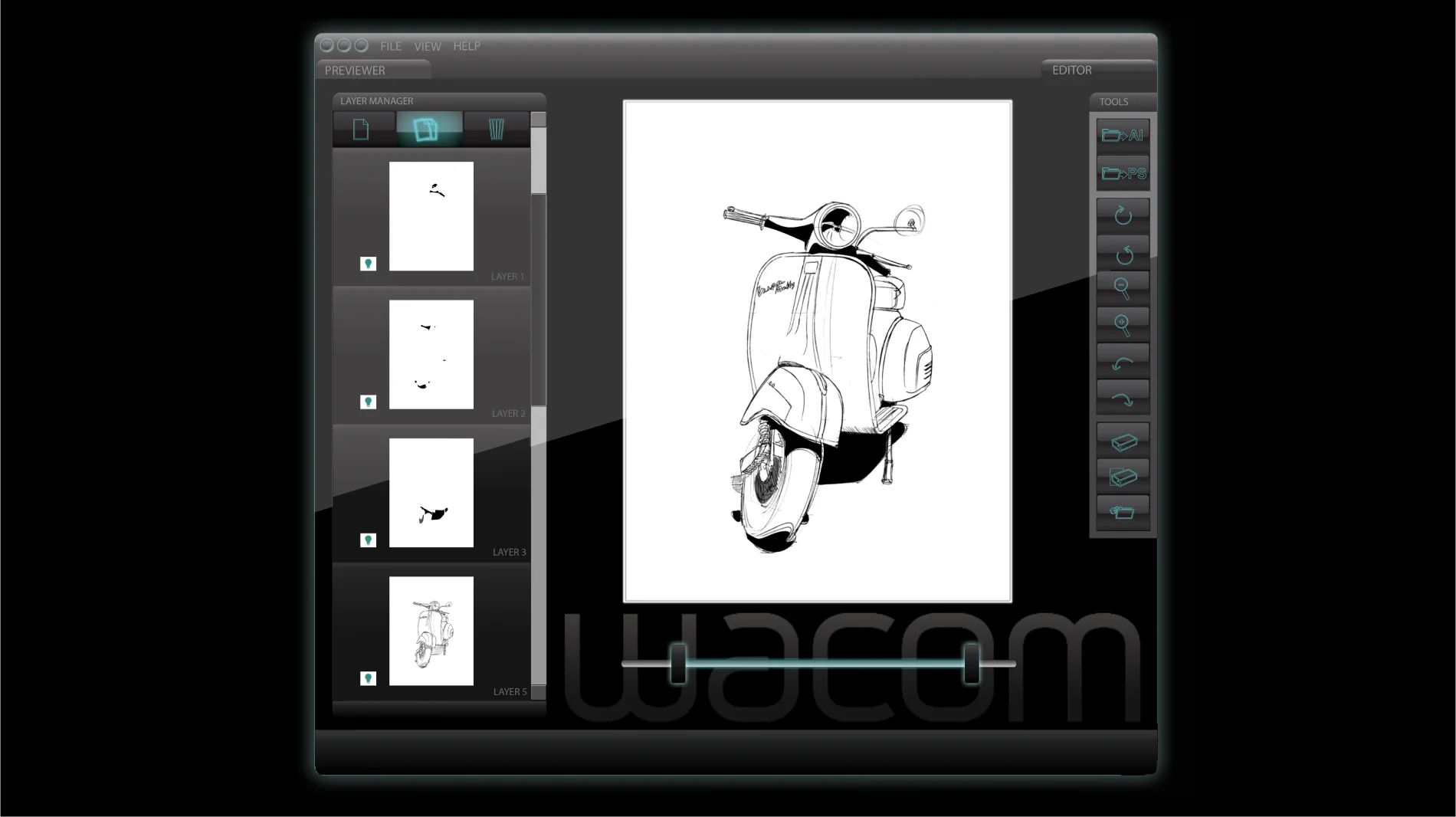This screenshot has width=1456, height=817.
Task: Switch to the EDITOR tab
Action: pos(1098,70)
